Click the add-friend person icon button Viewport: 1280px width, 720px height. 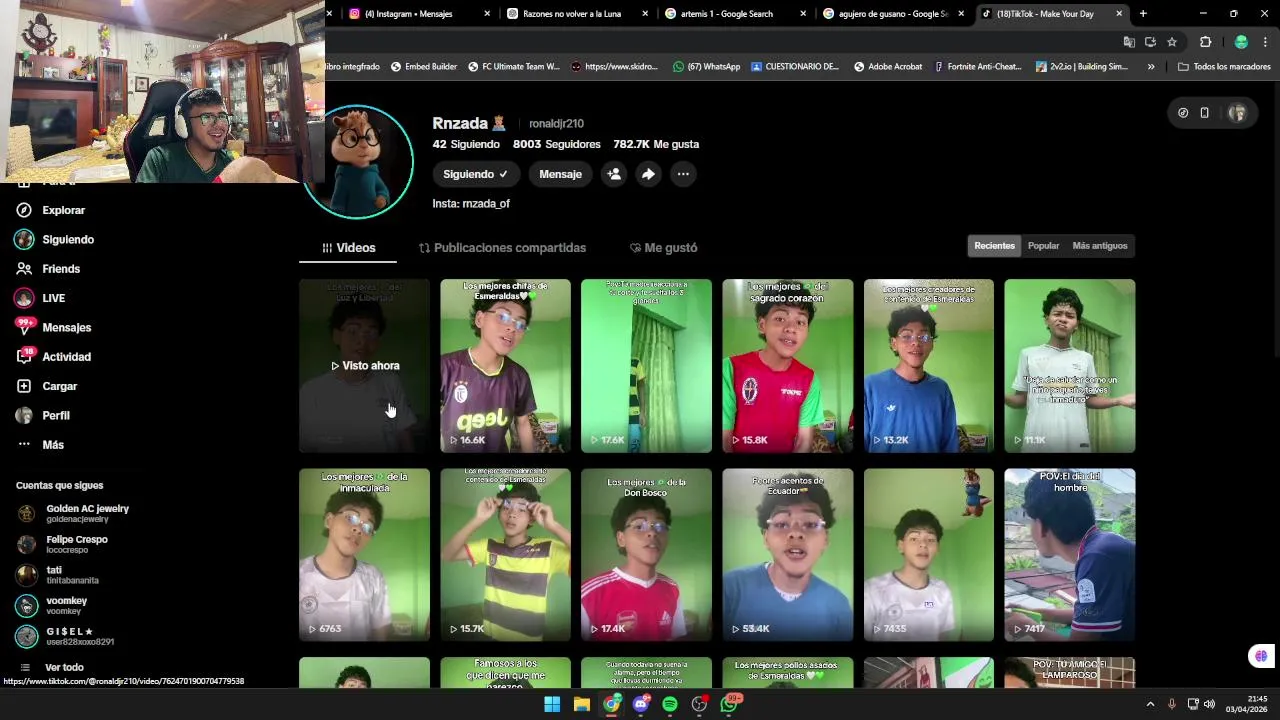click(614, 174)
